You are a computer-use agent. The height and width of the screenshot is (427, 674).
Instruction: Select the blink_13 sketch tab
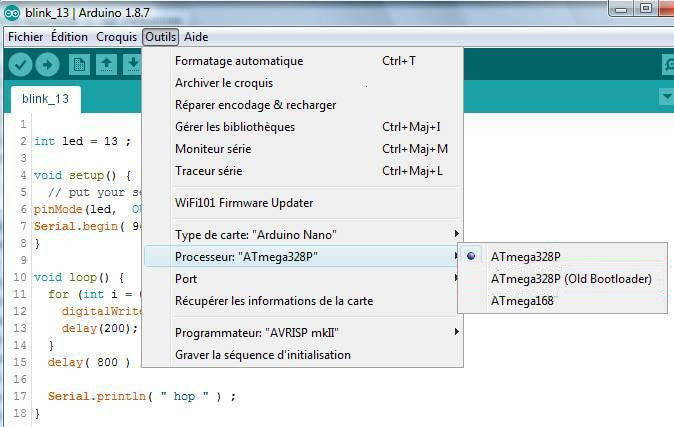point(45,99)
